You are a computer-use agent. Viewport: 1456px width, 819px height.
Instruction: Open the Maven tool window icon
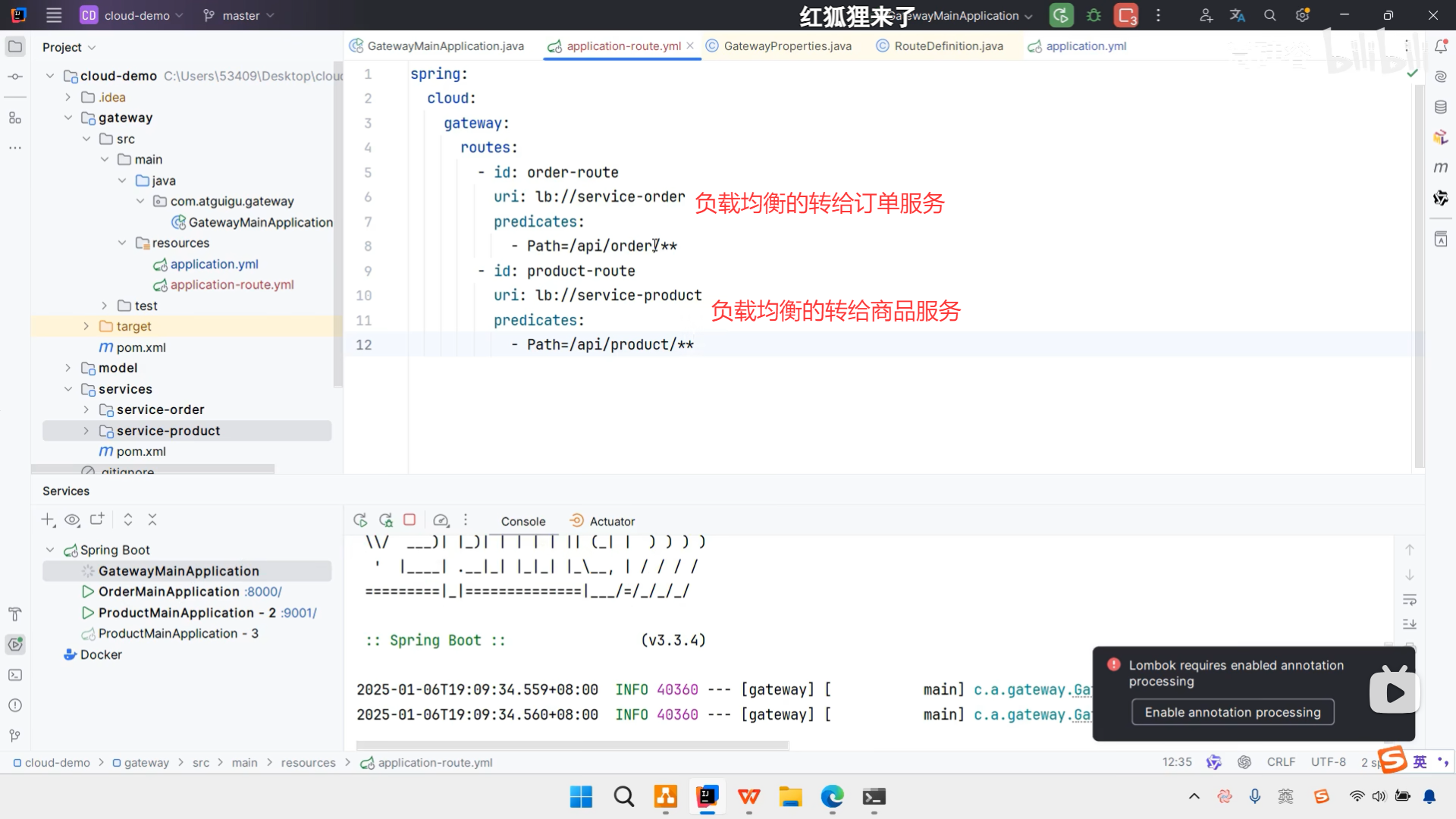pyautogui.click(x=1441, y=167)
